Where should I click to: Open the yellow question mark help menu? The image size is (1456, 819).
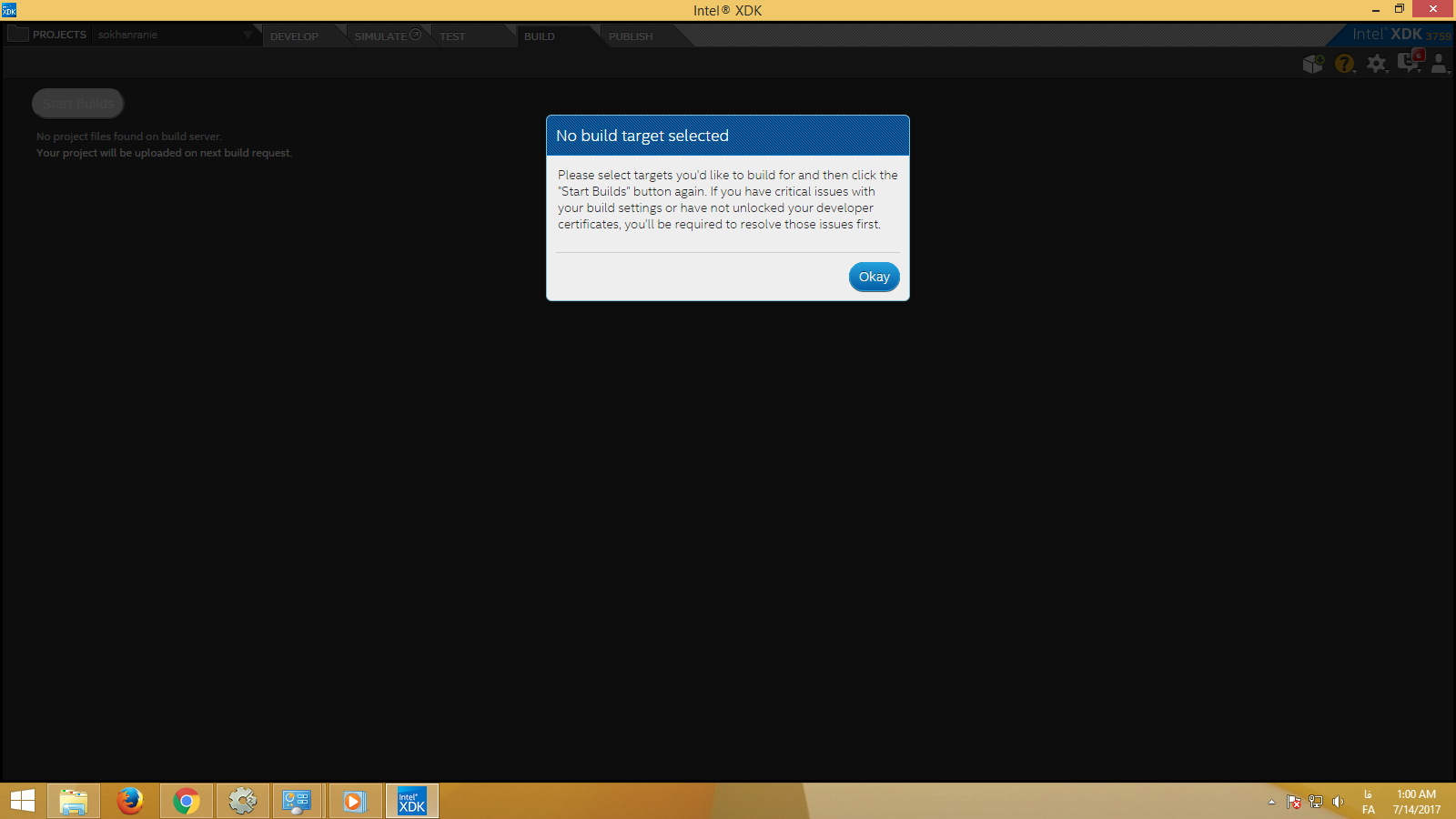click(1344, 64)
